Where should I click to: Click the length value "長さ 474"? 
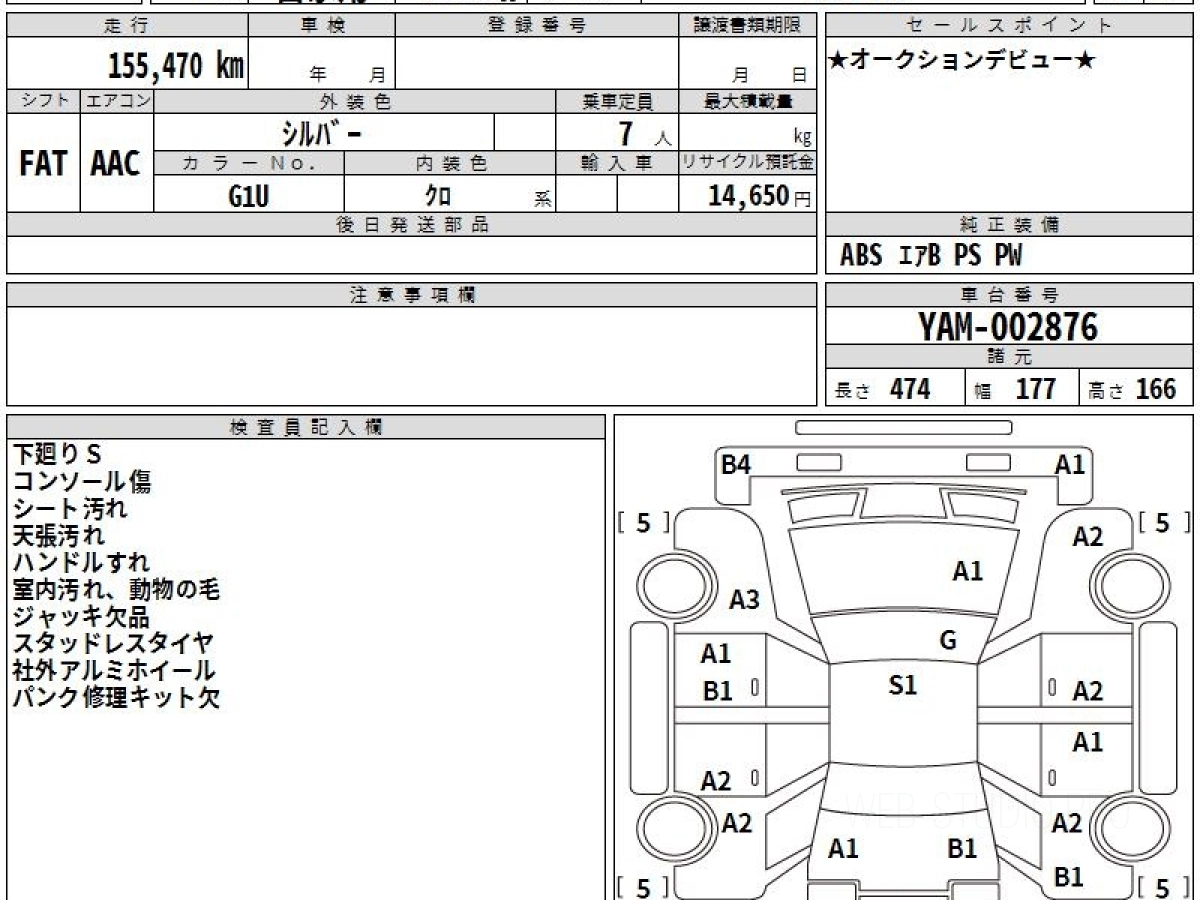[882, 390]
